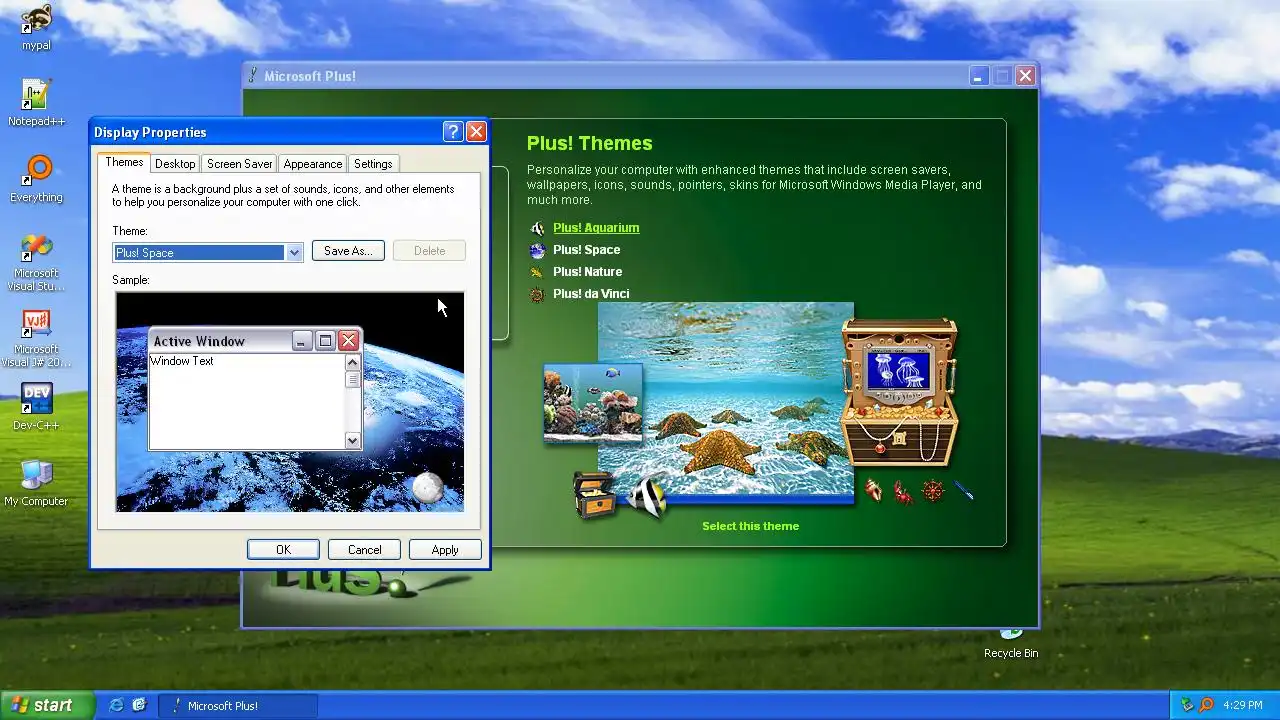Click the treasure chest icon below aquarium preview
The image size is (1280, 720).
coord(594,494)
